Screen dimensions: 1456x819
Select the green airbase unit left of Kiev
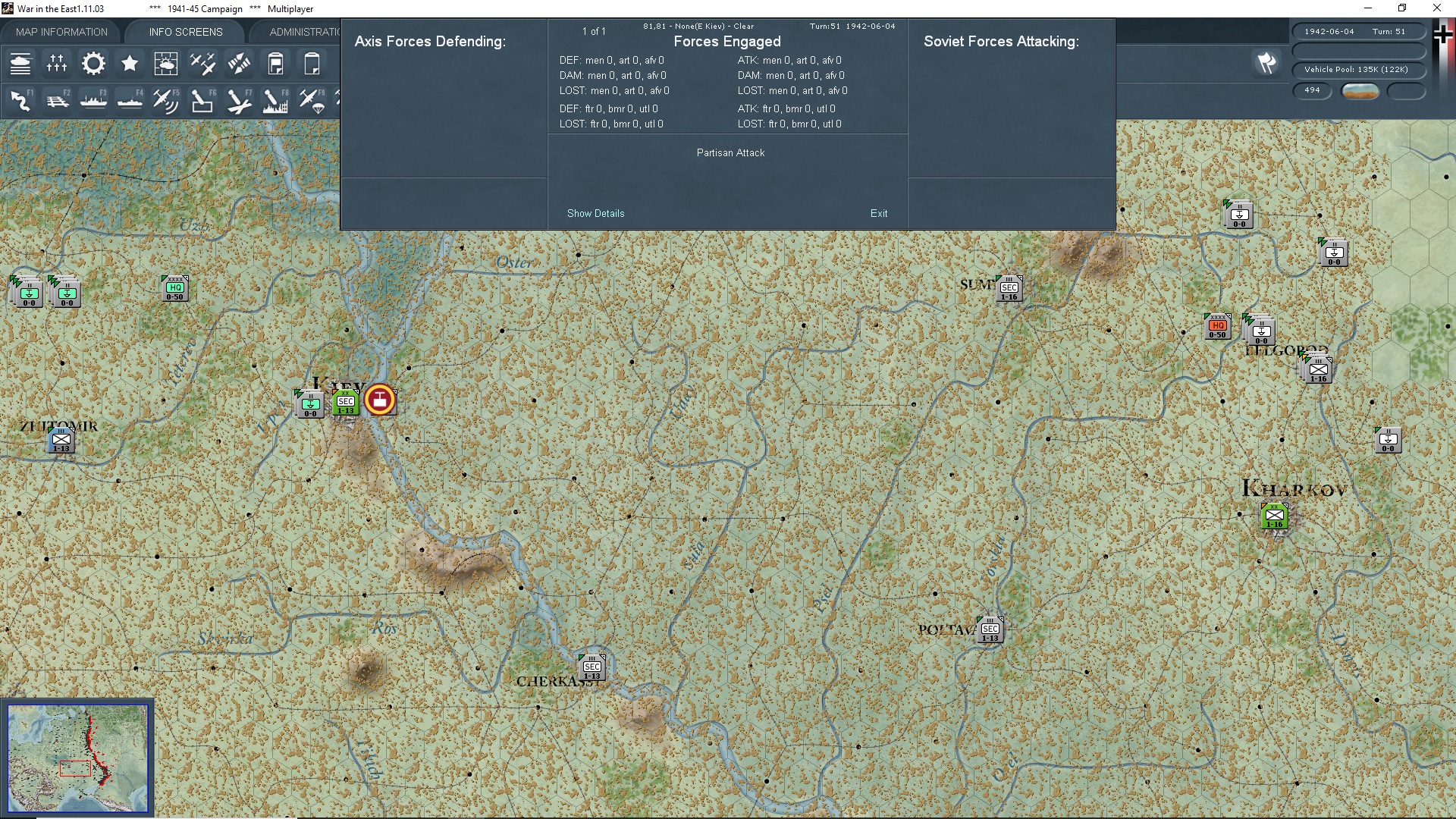pos(310,405)
